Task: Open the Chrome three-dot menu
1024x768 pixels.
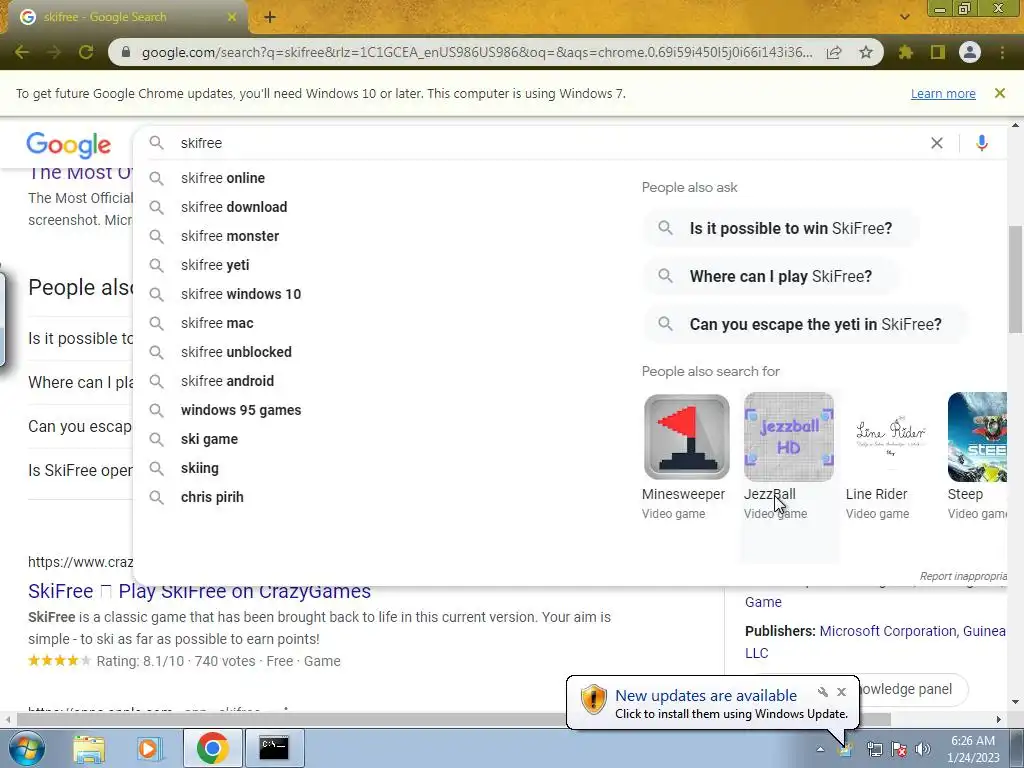Action: click(1002, 52)
